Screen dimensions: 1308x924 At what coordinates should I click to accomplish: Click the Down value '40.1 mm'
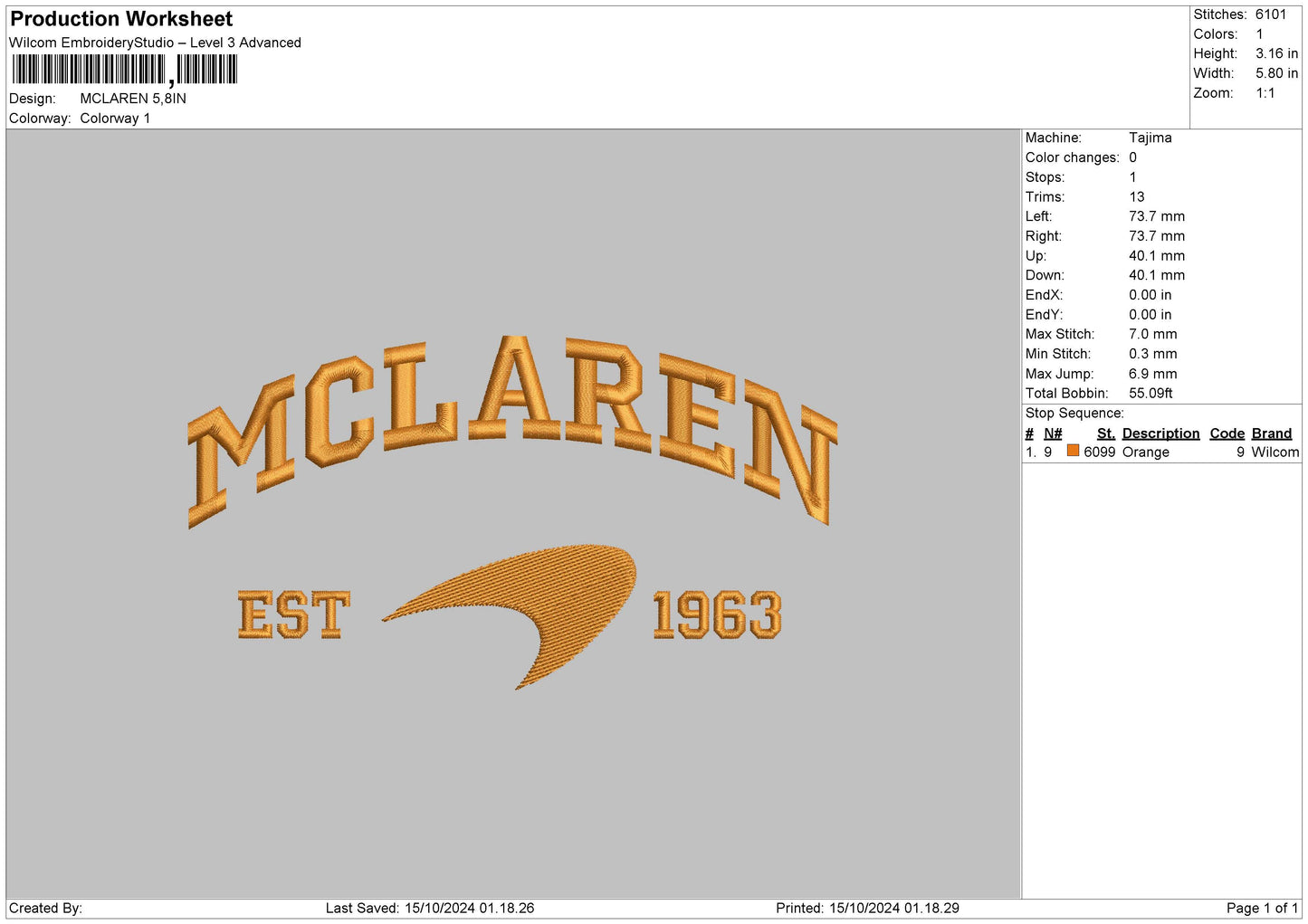click(x=1157, y=275)
